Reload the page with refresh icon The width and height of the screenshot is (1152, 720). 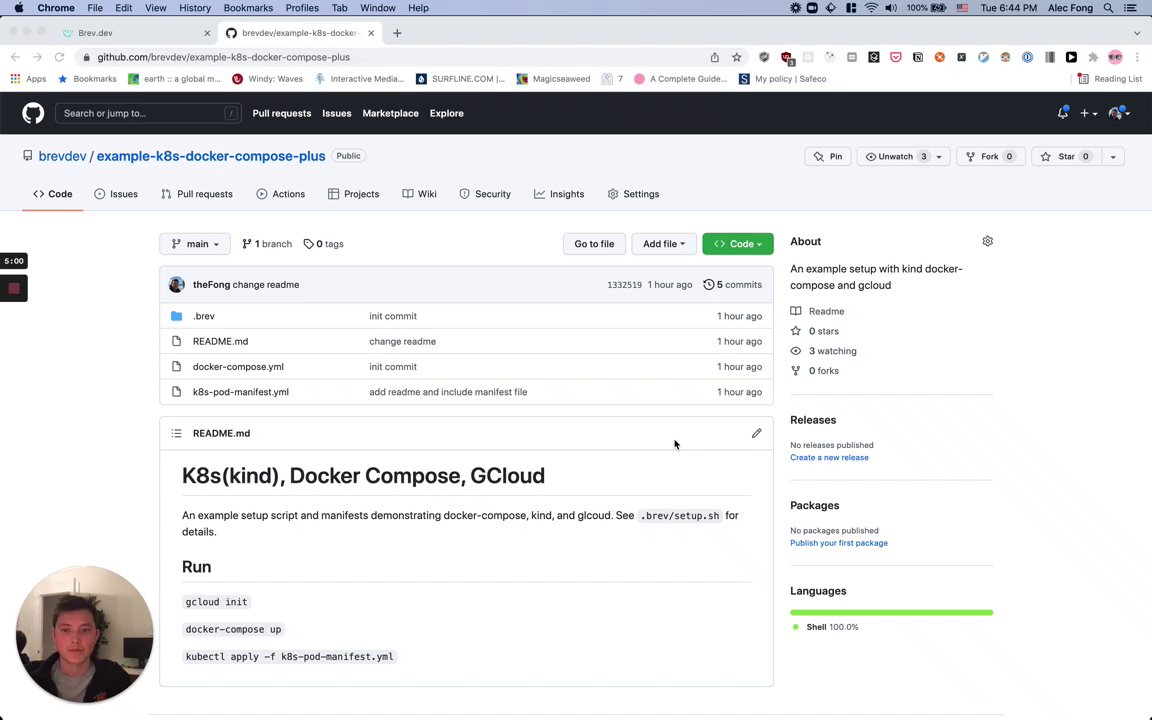pyautogui.click(x=60, y=57)
